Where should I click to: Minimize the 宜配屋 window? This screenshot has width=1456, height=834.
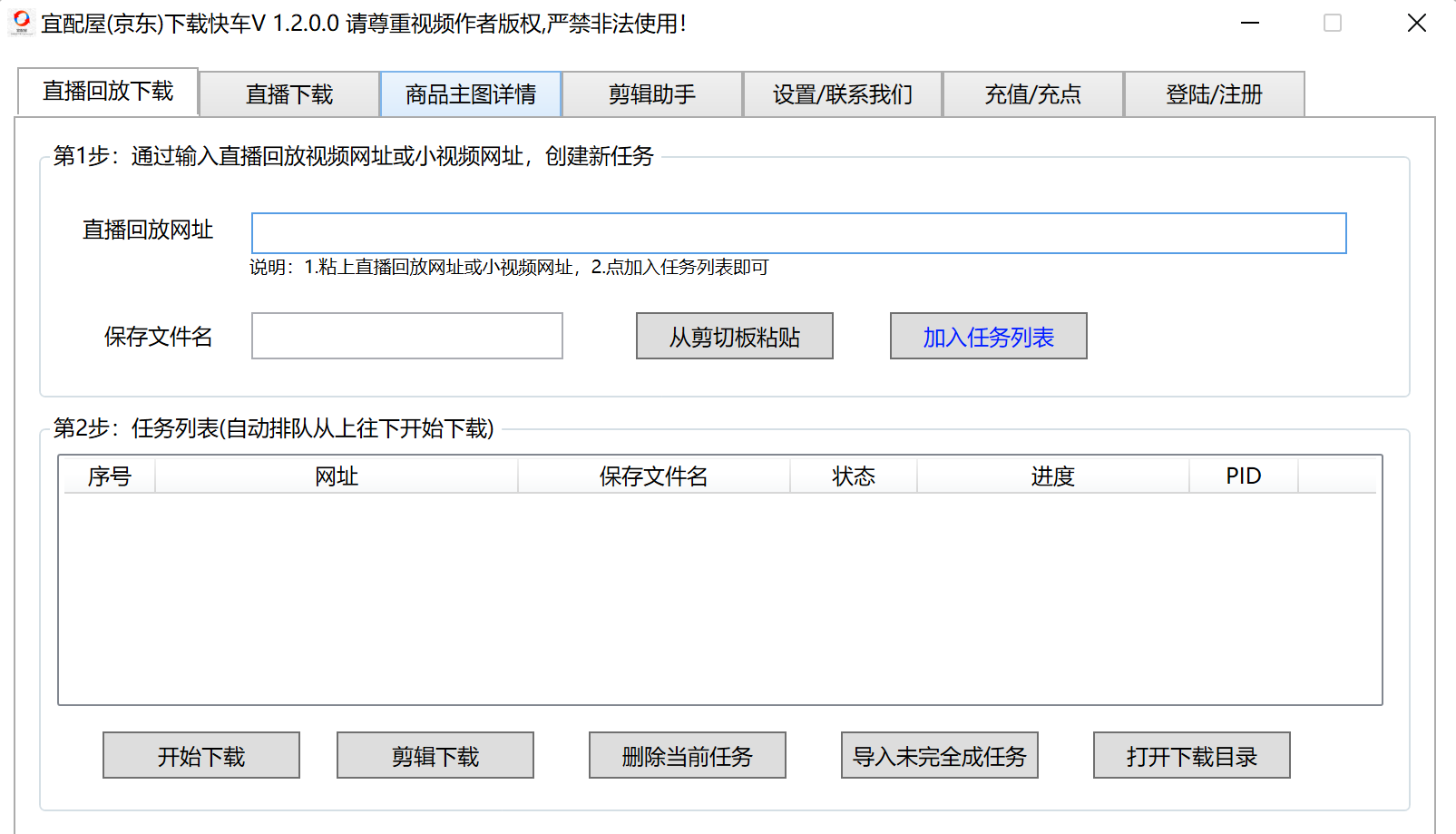pos(1250,23)
